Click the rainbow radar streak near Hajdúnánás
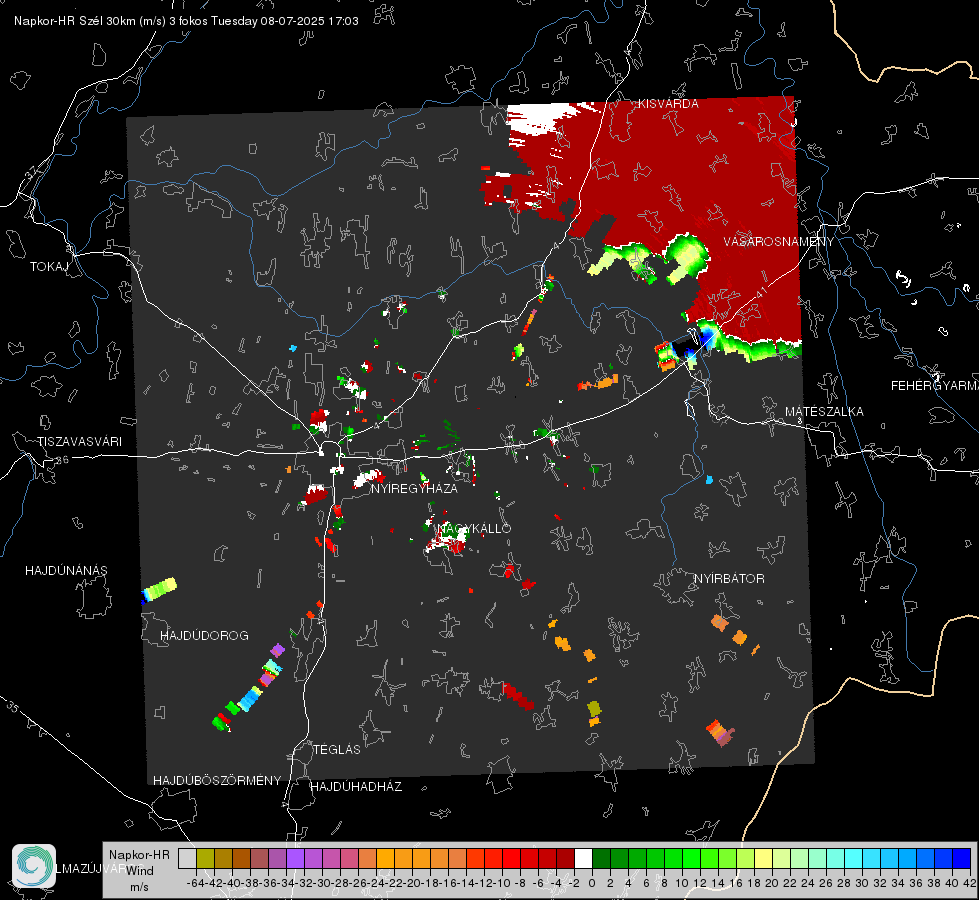 pos(159,590)
